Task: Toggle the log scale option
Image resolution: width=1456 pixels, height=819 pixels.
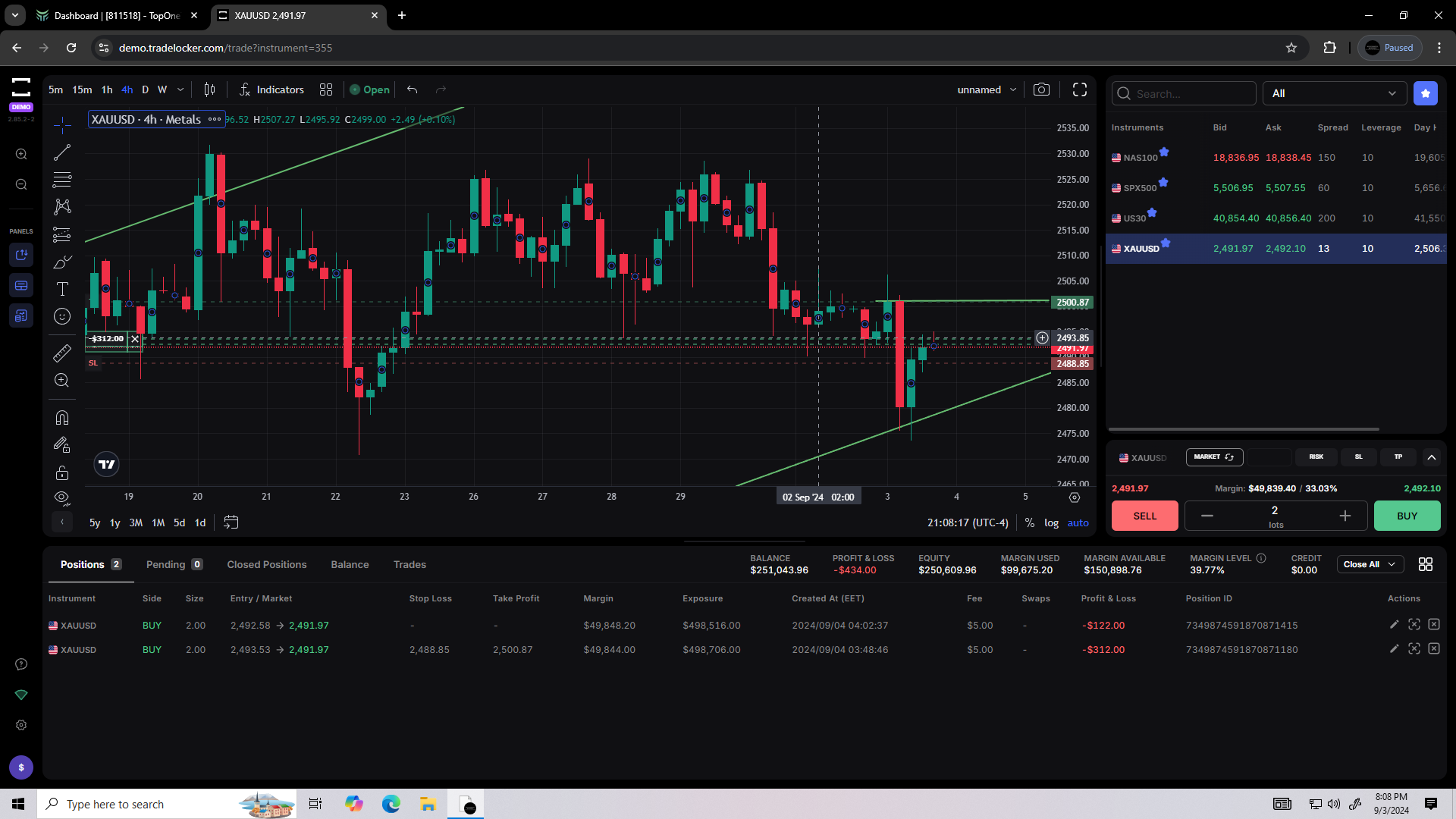Action: (1051, 522)
